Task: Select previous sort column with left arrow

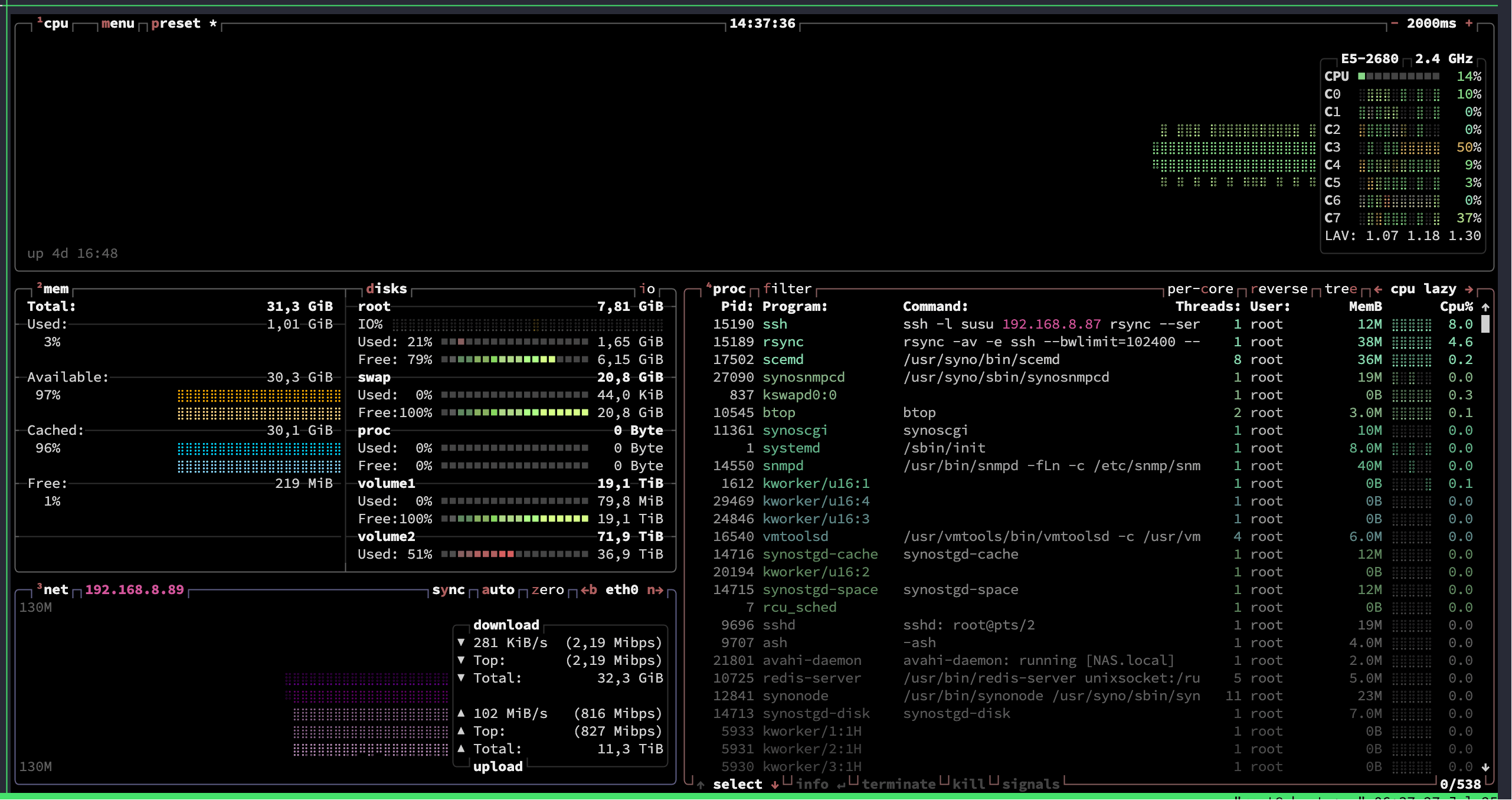Action: coord(1377,289)
